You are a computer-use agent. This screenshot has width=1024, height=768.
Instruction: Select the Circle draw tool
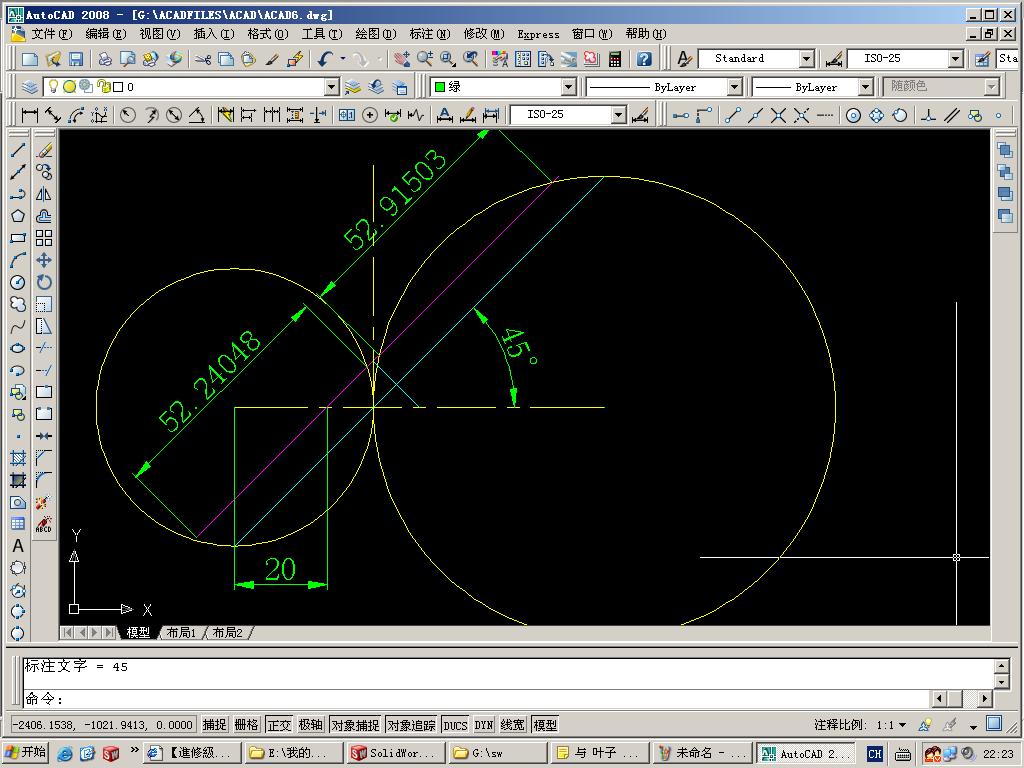click(18, 282)
